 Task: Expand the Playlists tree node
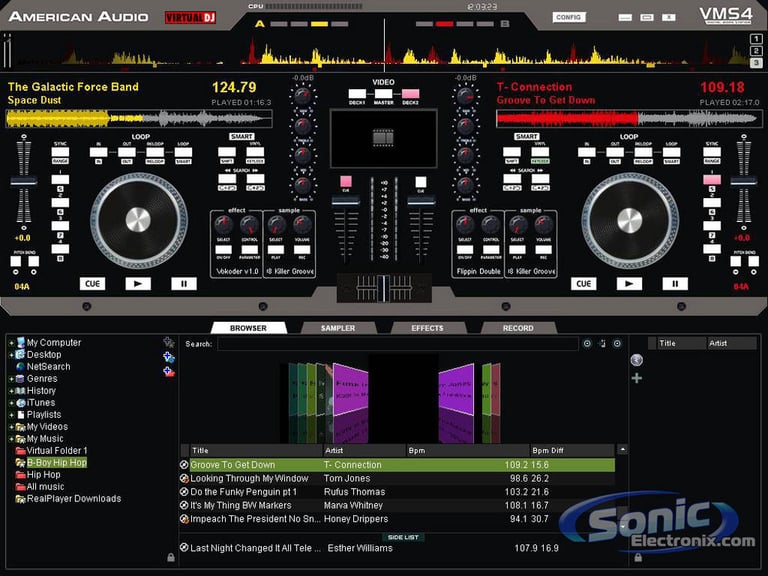click(11, 415)
